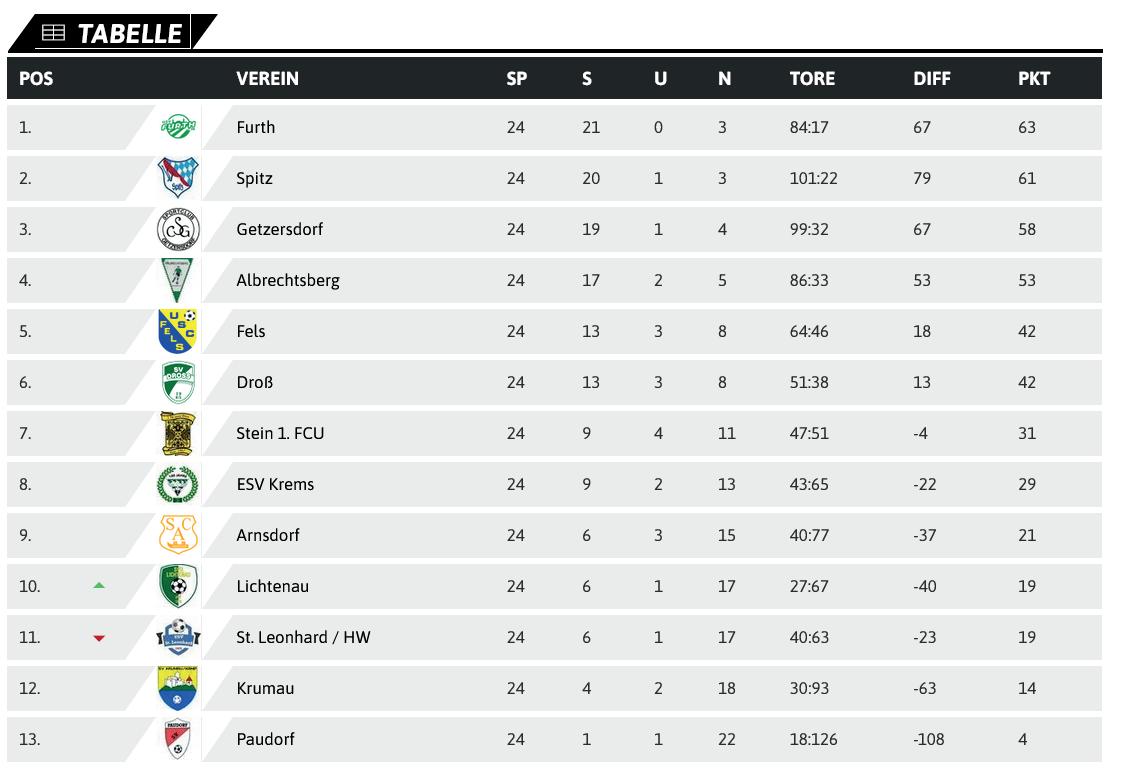1140x783 pixels.
Task: Click the Paudorf team name
Action: 265,739
